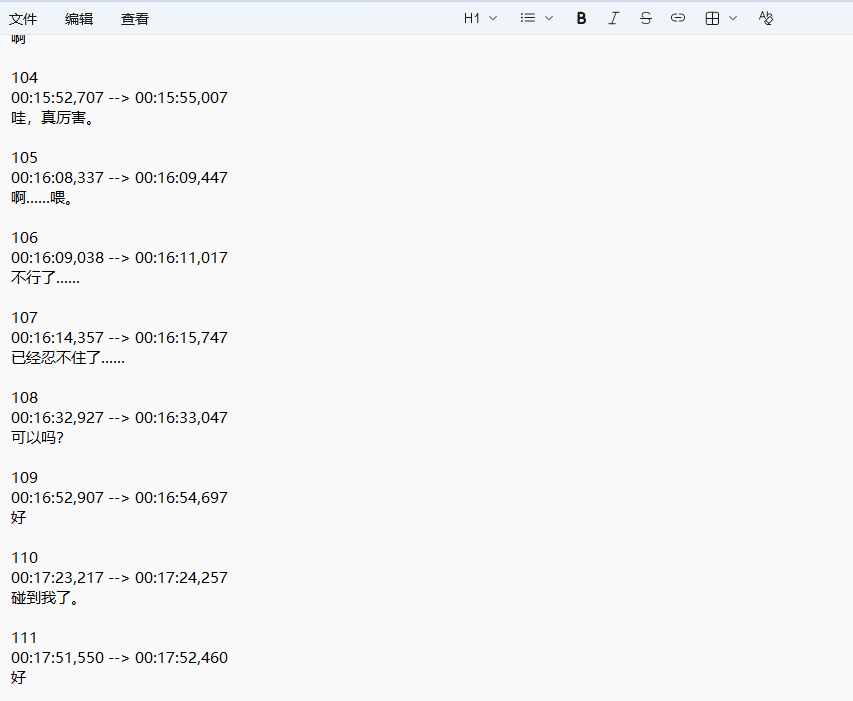
Task: Open the 编辑 menu
Action: [x=79, y=19]
